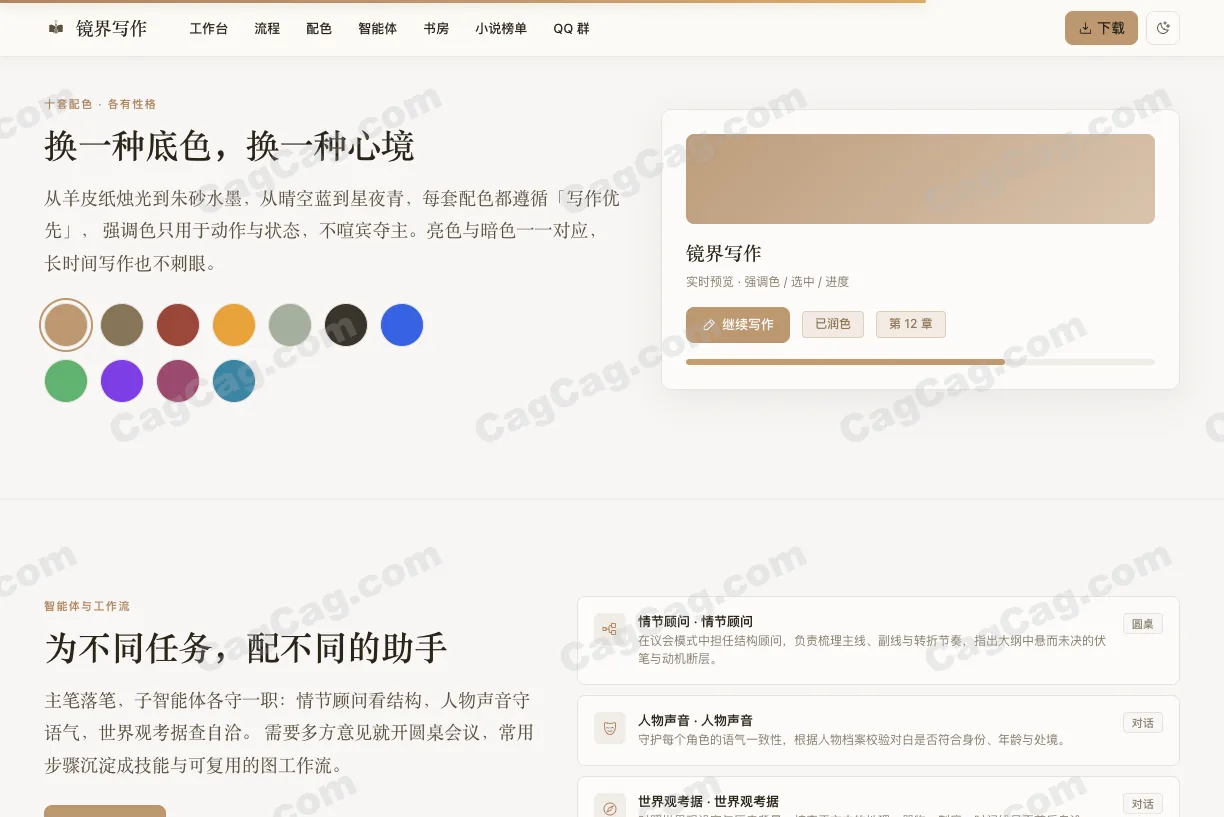Click the QQ 群 nav link
The image size is (1224, 817).
tap(571, 29)
